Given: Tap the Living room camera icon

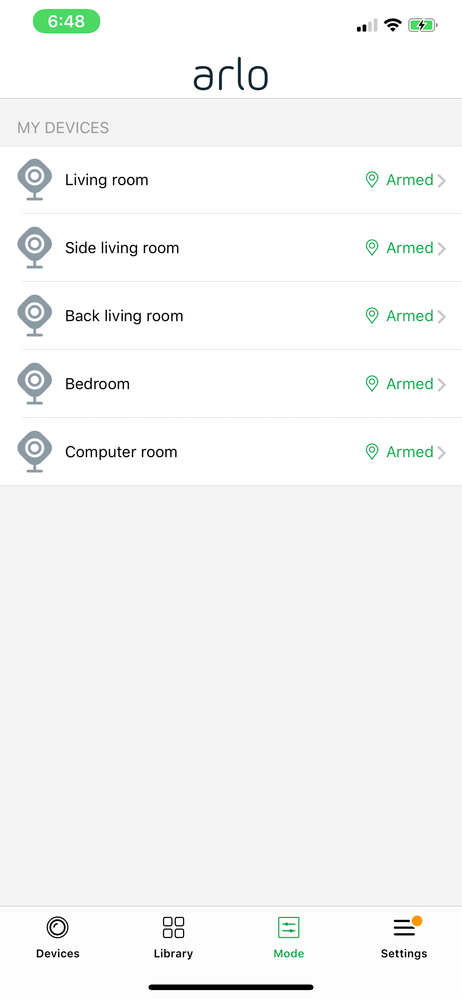Looking at the screenshot, I should coord(34,180).
